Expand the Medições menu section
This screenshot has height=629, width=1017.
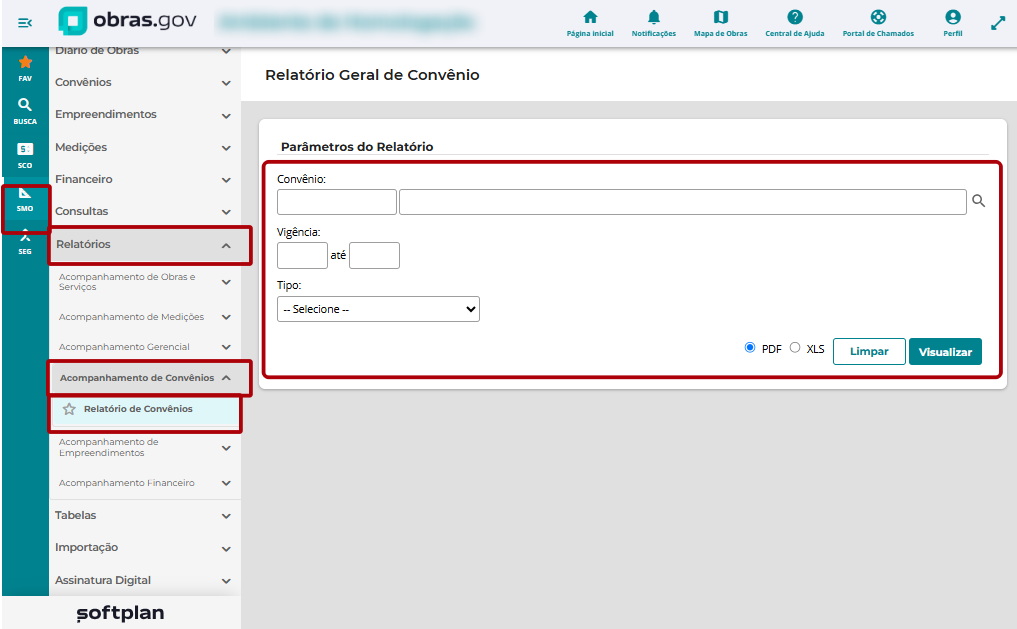click(144, 147)
